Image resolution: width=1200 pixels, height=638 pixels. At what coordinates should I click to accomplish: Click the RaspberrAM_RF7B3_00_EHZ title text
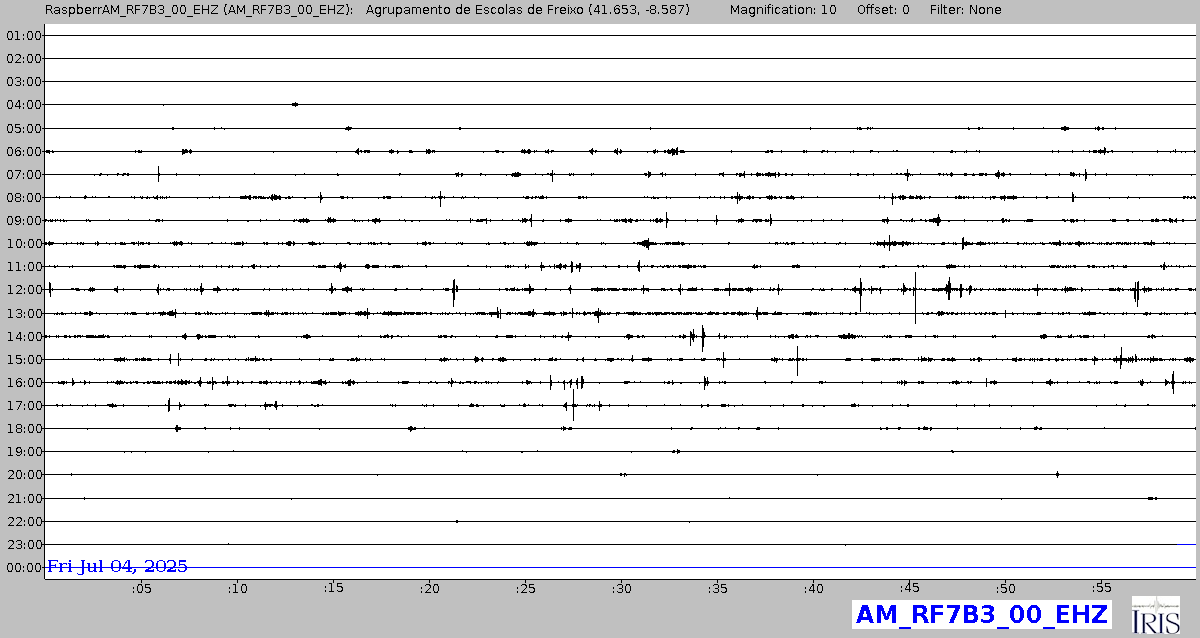[132, 10]
